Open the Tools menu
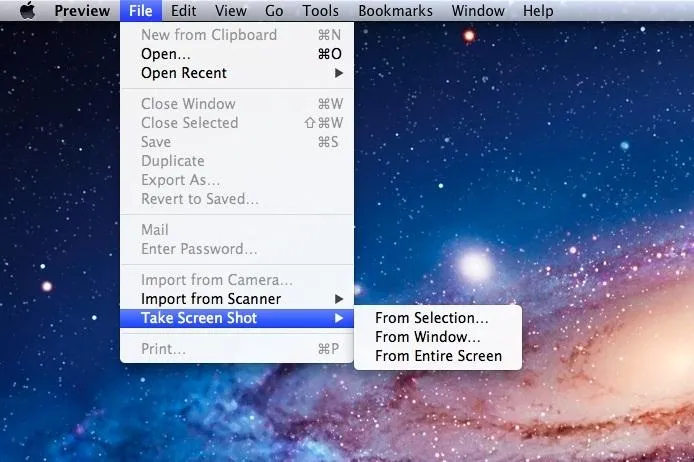 pos(320,10)
